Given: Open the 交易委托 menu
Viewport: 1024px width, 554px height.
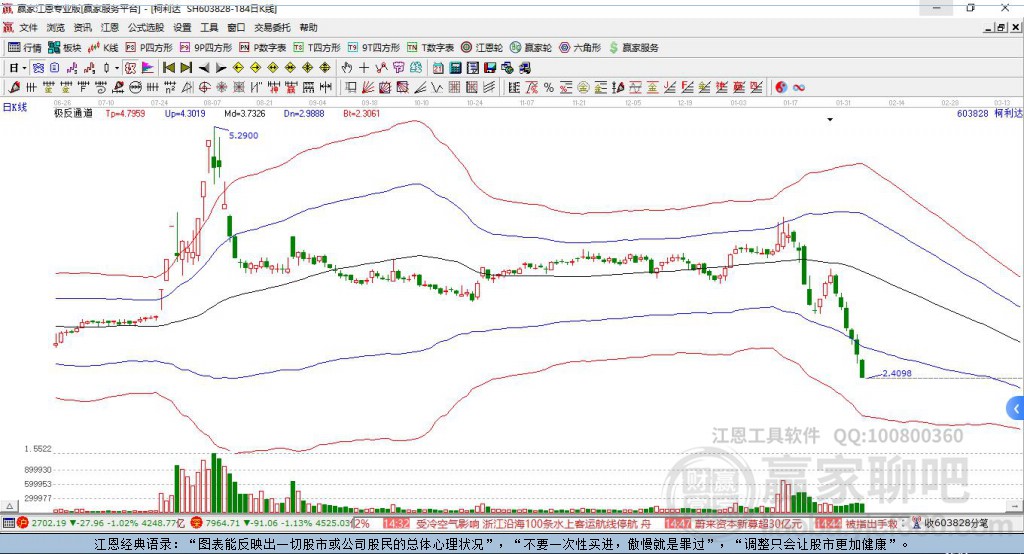Looking at the screenshot, I should (272, 27).
